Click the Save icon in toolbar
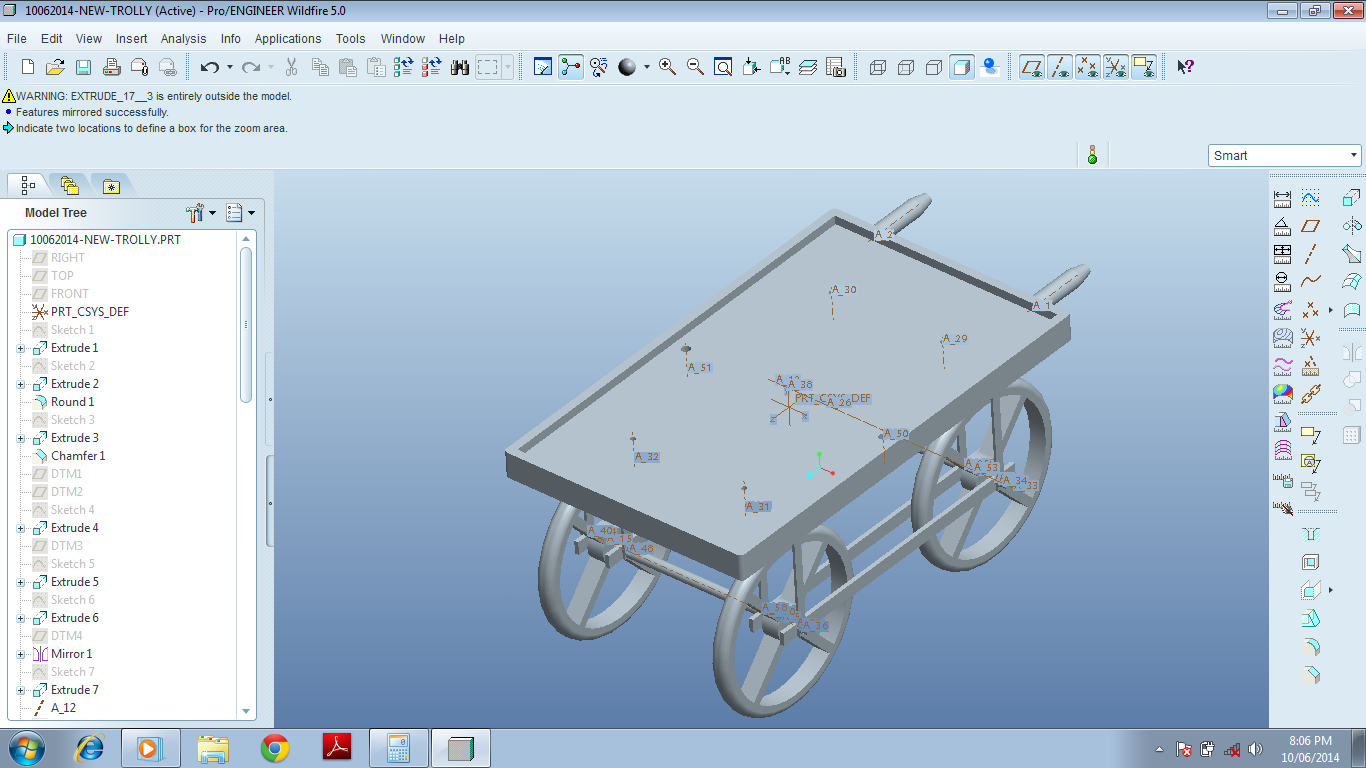1366x768 pixels. (x=84, y=67)
